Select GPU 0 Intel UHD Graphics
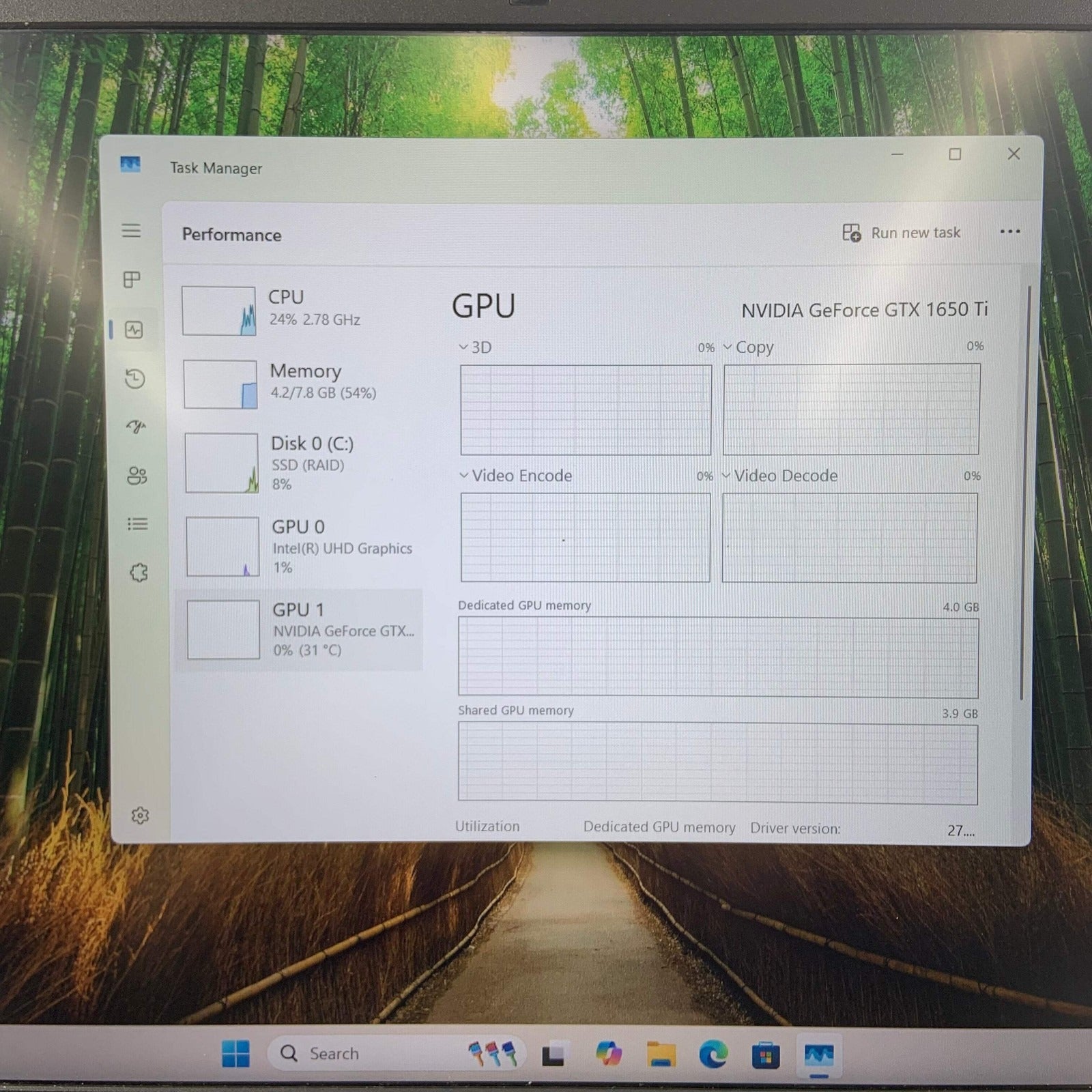1092x1092 pixels. click(300, 547)
